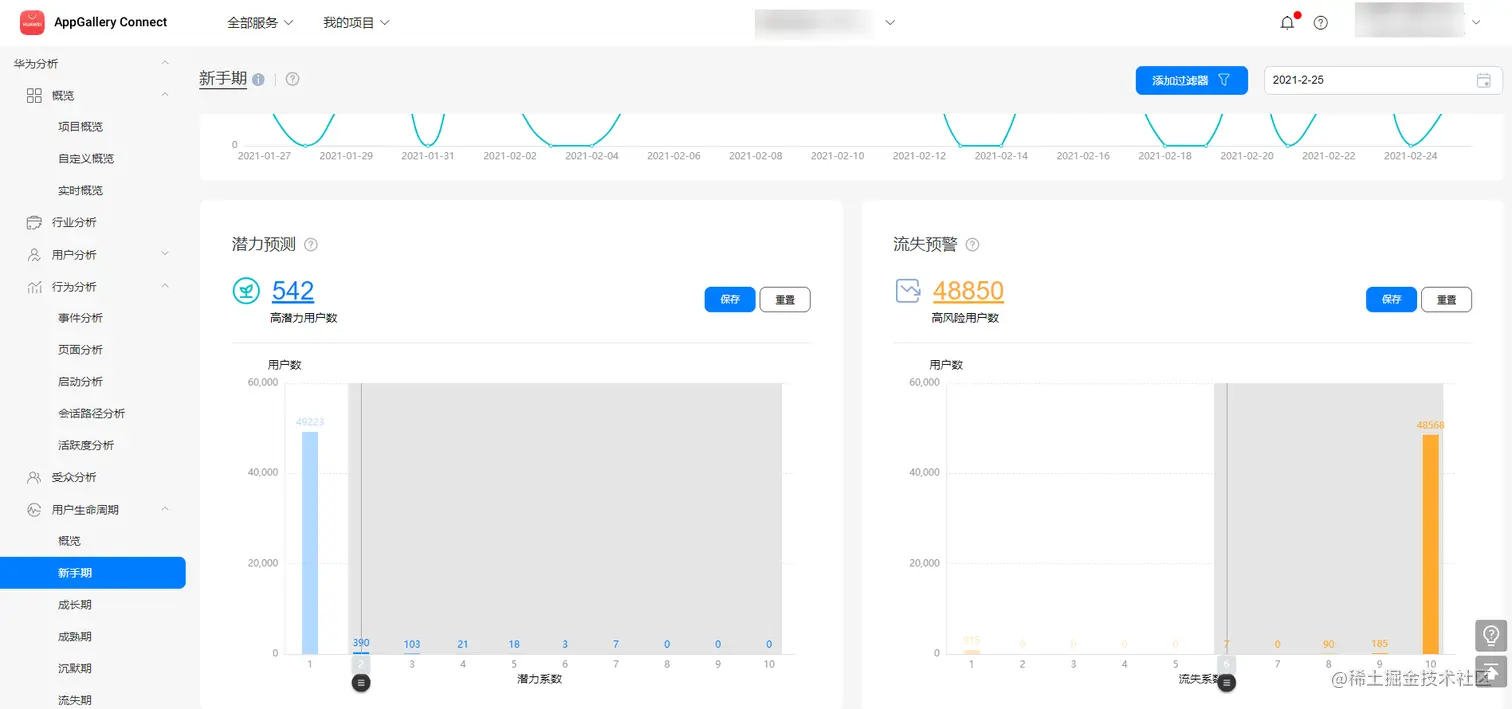Click the 行业分析 icon in sidebar
1512x709 pixels.
(34, 222)
